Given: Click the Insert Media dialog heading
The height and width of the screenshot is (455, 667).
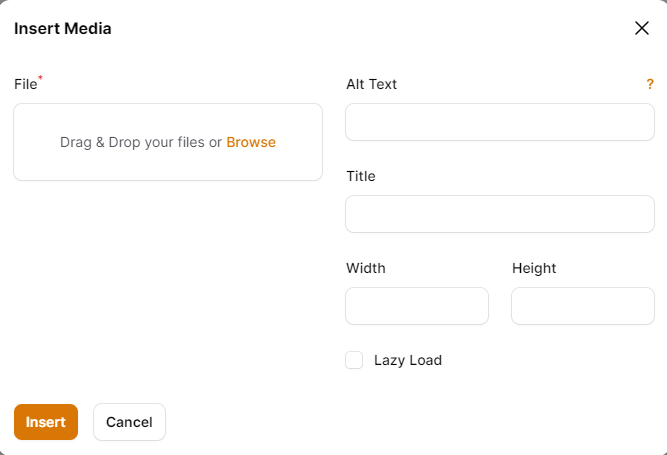Looking at the screenshot, I should [62, 28].
